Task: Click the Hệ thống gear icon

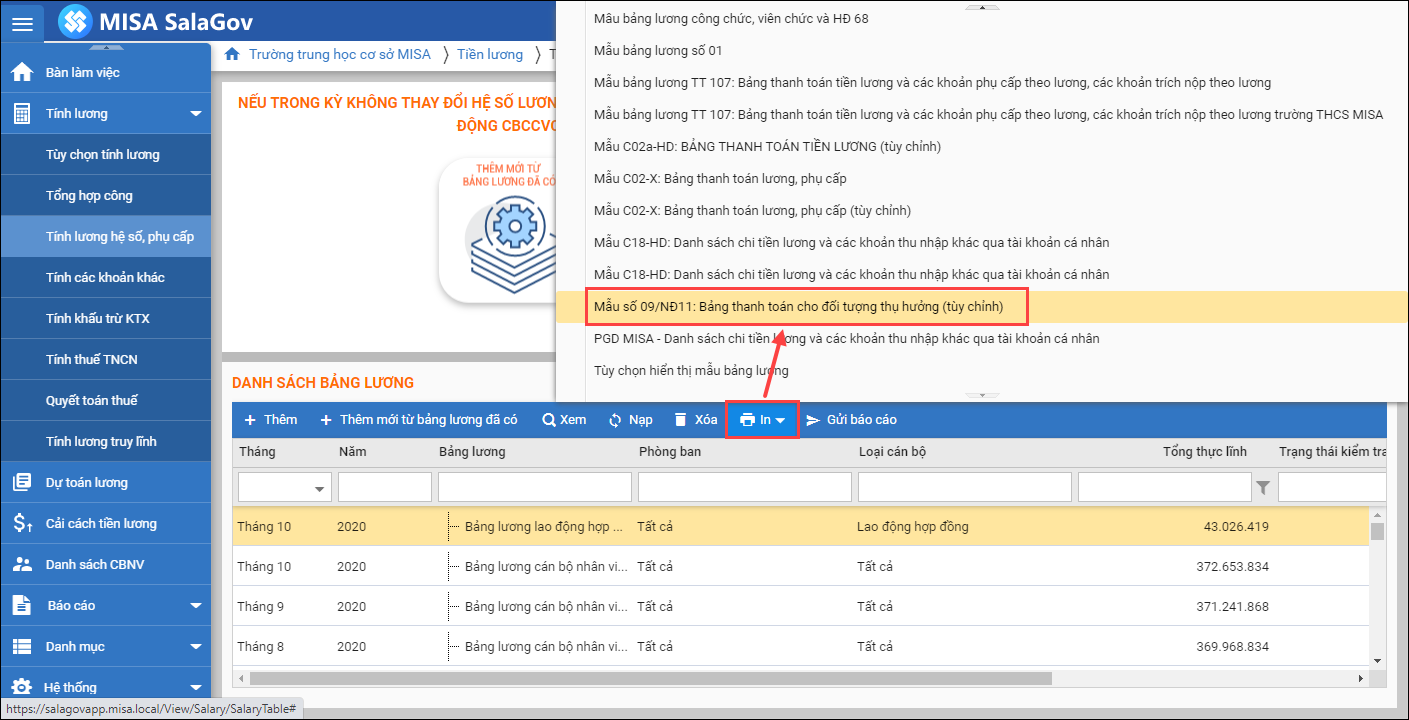Action: pos(21,687)
